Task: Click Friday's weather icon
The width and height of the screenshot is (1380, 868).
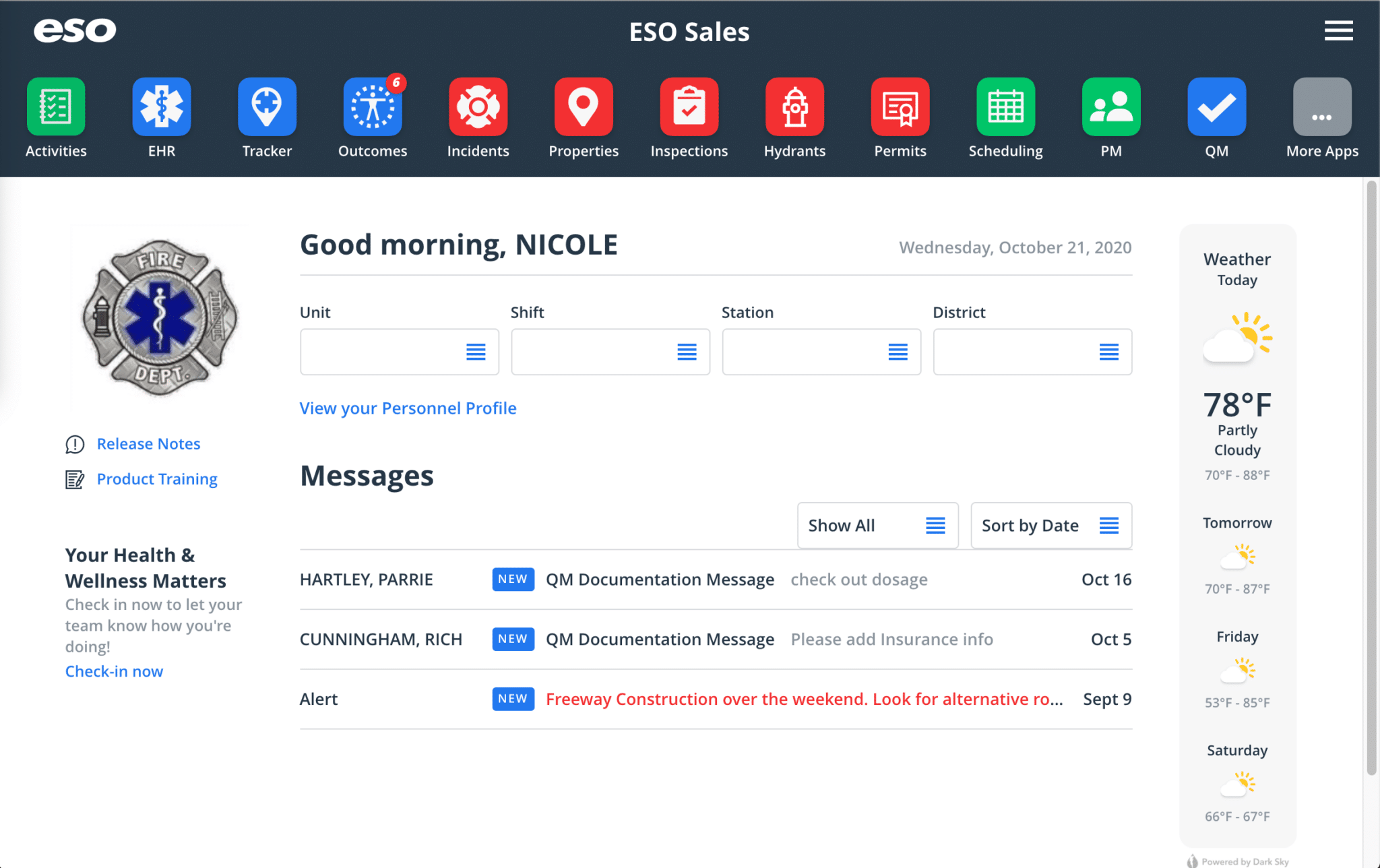Action: 1238,671
